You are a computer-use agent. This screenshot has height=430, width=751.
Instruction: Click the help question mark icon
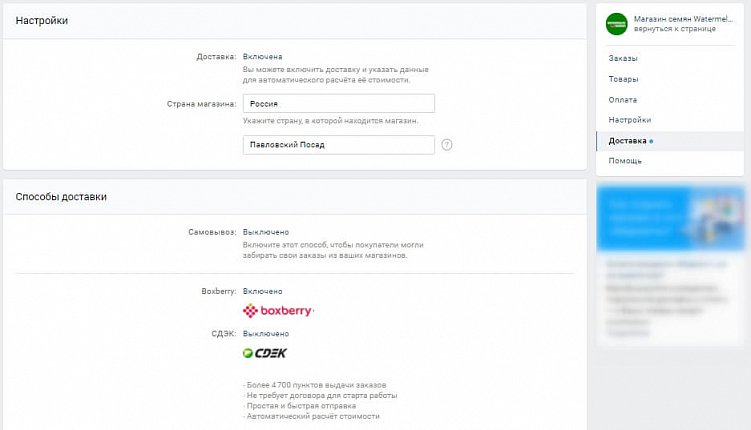(447, 145)
